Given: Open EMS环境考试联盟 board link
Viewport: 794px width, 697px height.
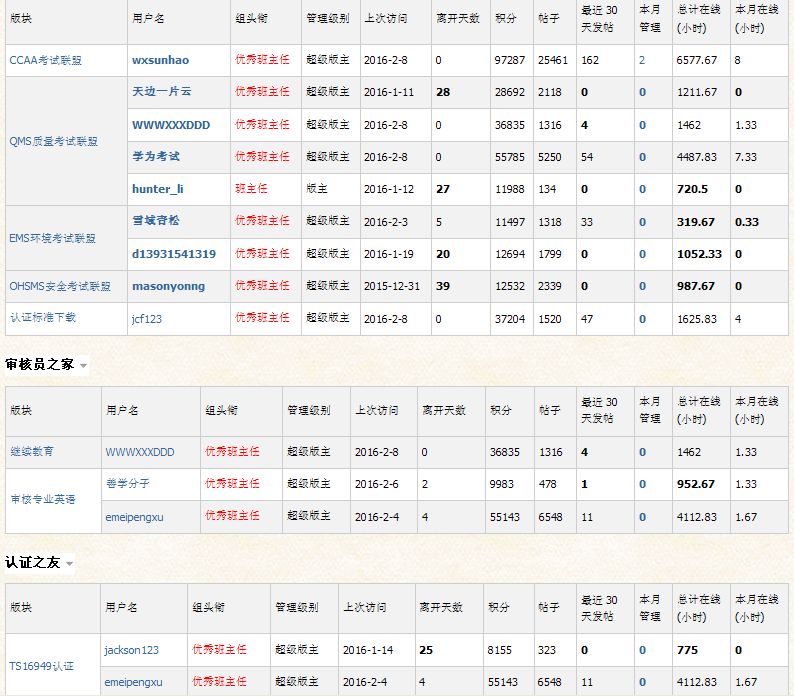Looking at the screenshot, I should tap(53, 238).
